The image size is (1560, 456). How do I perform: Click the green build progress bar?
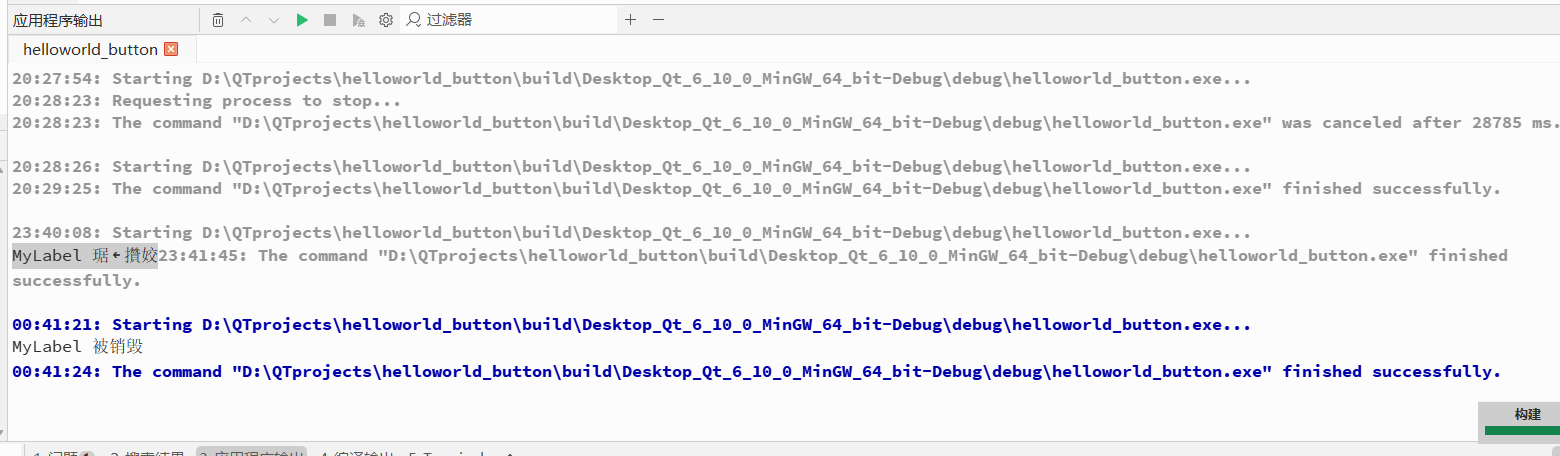[1522, 431]
